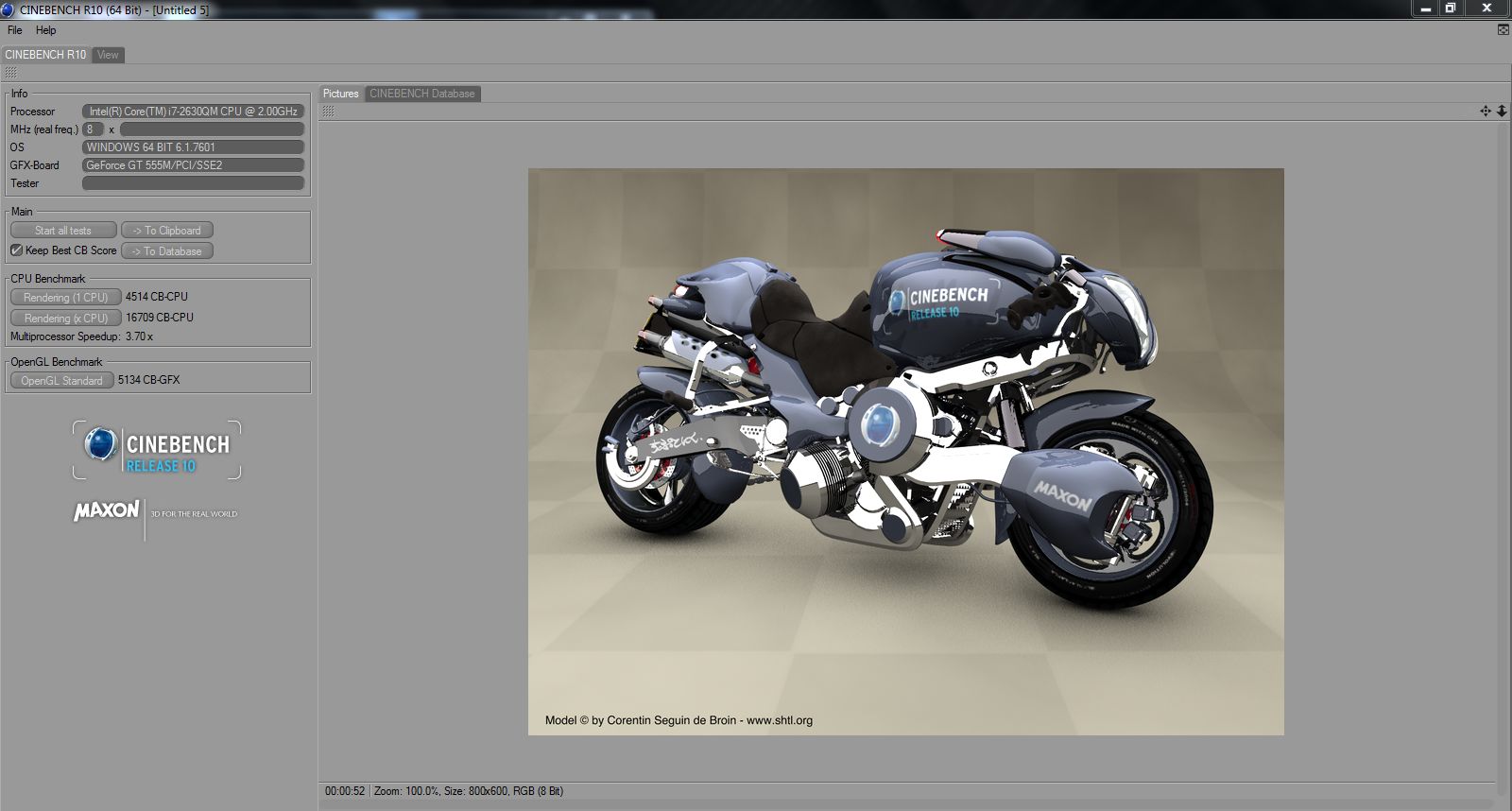Toggle the Keep Best CB Score checkbox
This screenshot has width=1512, height=811.
[x=16, y=250]
